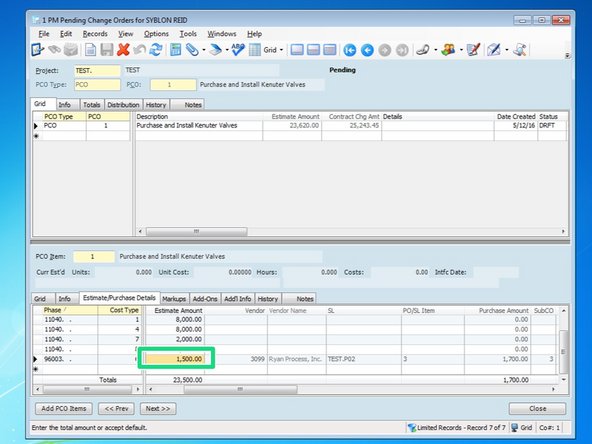The width and height of the screenshot is (592, 444).
Task: Click the two people users icon
Action: pos(448,49)
